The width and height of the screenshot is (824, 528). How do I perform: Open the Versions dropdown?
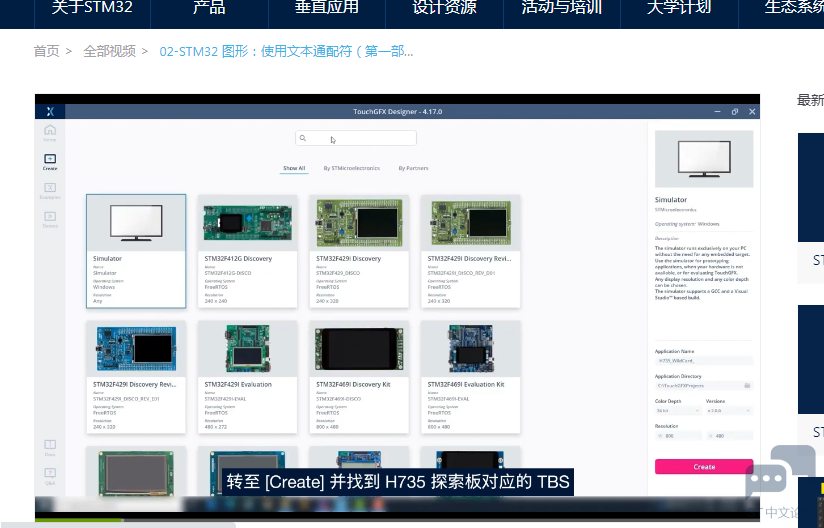click(729, 410)
